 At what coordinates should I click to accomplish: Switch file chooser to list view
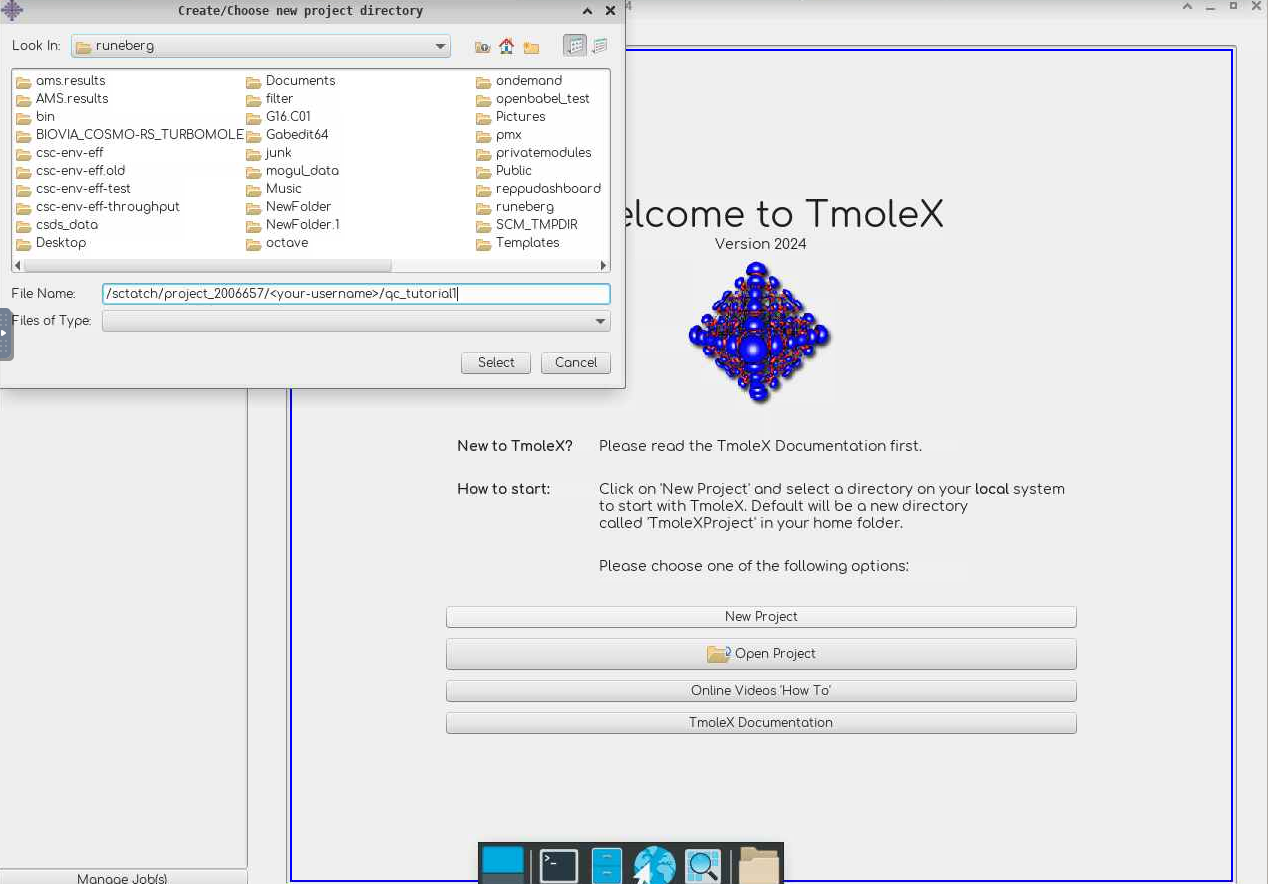click(575, 46)
